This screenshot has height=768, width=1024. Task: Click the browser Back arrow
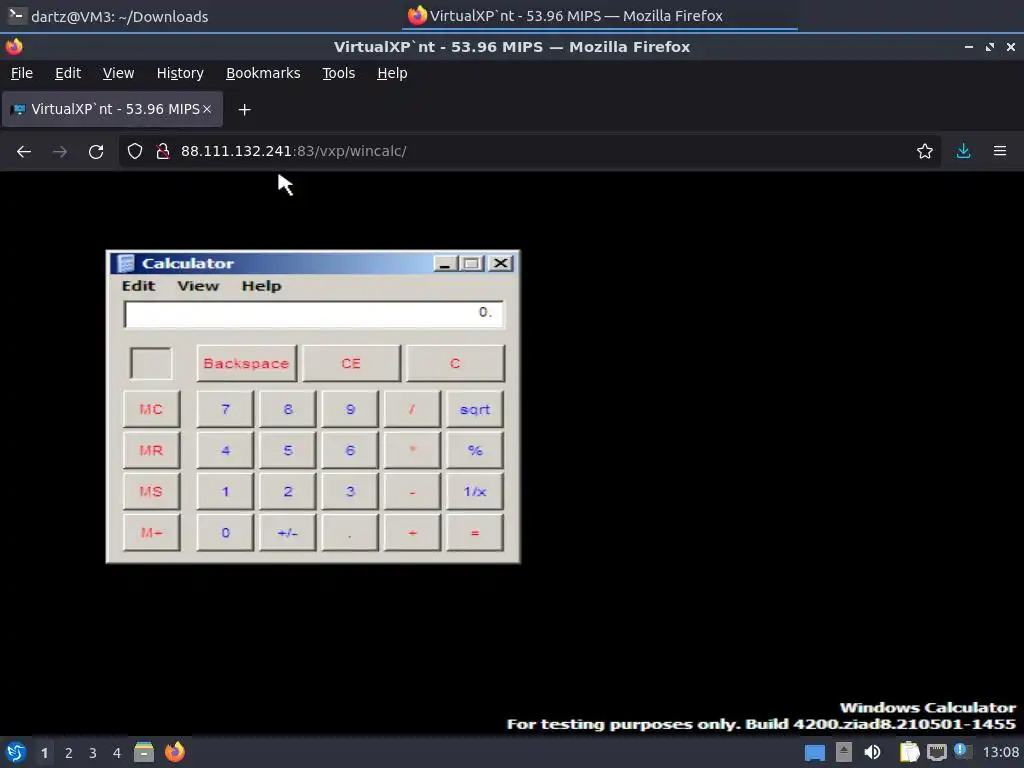click(24, 152)
